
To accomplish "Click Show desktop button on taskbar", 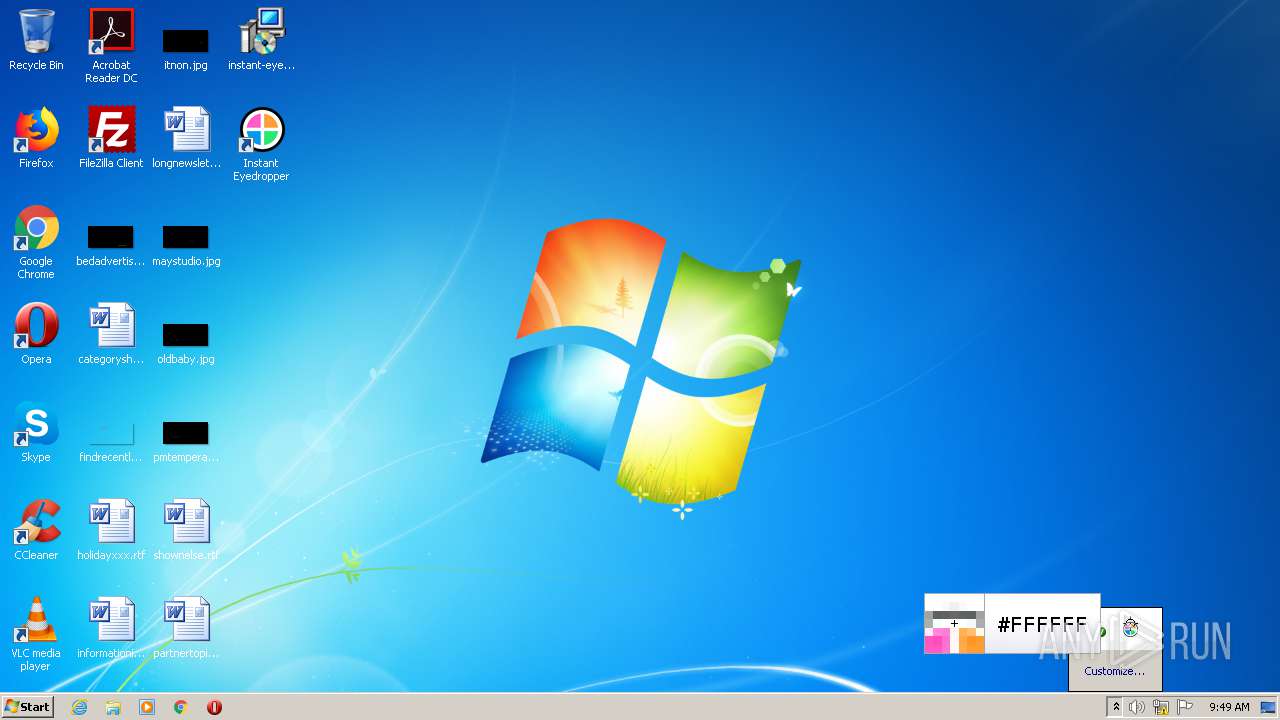I will pyautogui.click(x=1269, y=707).
